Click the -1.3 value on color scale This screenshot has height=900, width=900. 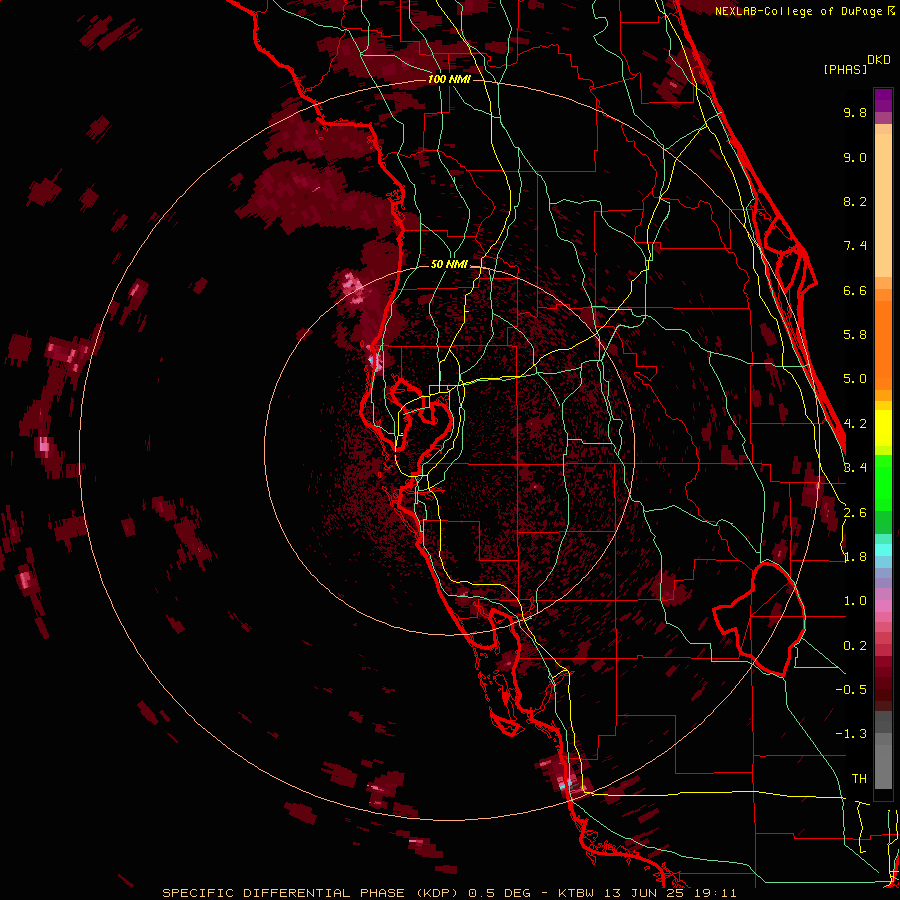click(x=851, y=734)
